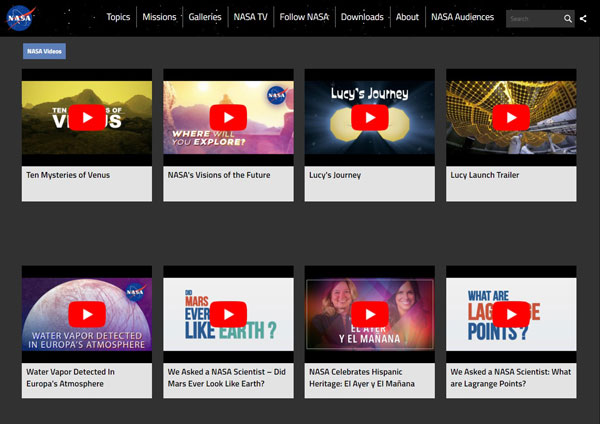Open Did Mars Ever Look Like Earth title link
Image resolution: width=600 pixels, height=424 pixels.
[227, 378]
